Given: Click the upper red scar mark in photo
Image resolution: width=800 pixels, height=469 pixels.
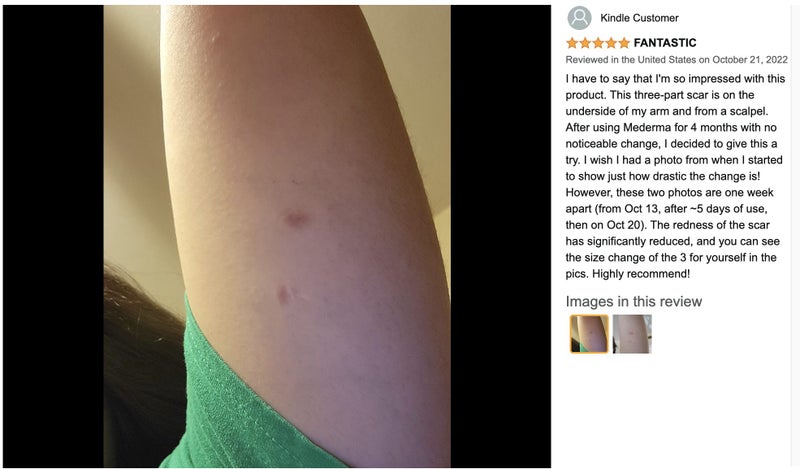Looking at the screenshot, I should point(295,218).
